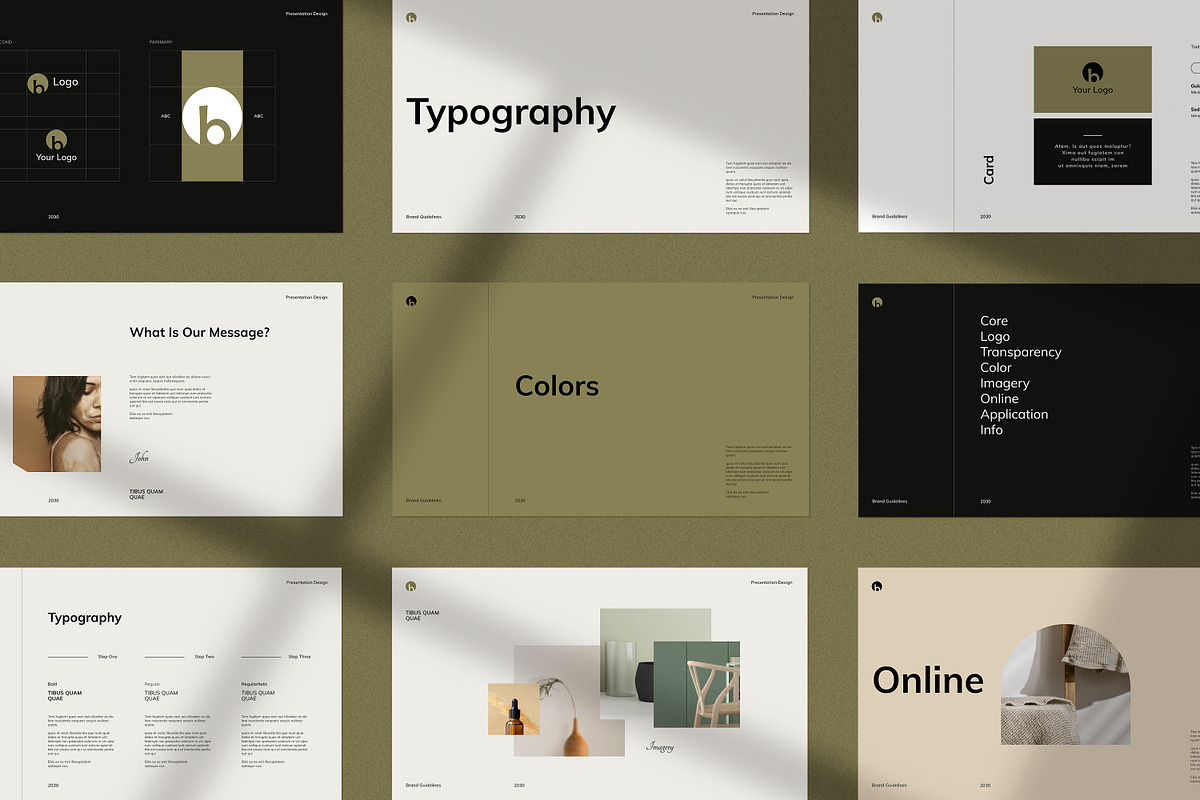Image resolution: width=1200 pixels, height=800 pixels.
Task: Click the 'RegularItalic' font style label
Action: coord(254,684)
